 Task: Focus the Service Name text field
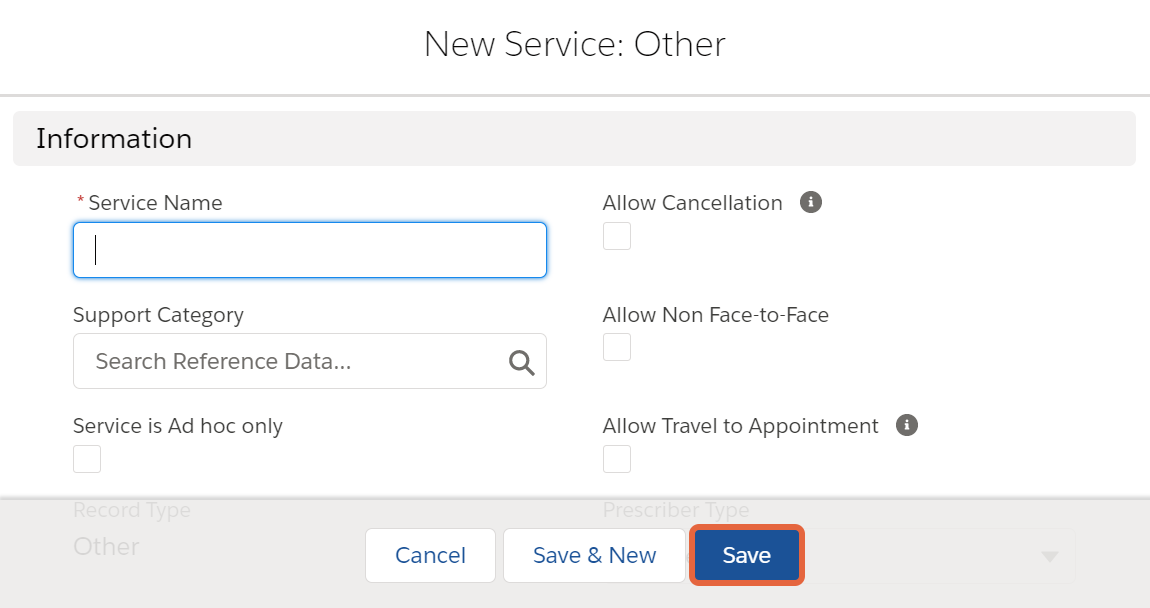[310, 250]
